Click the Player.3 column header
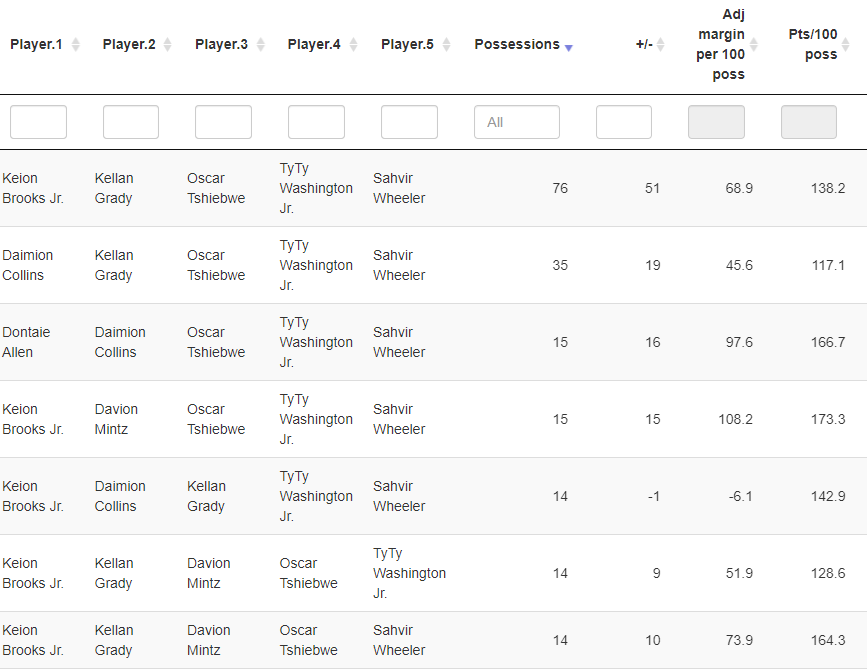 coord(221,44)
